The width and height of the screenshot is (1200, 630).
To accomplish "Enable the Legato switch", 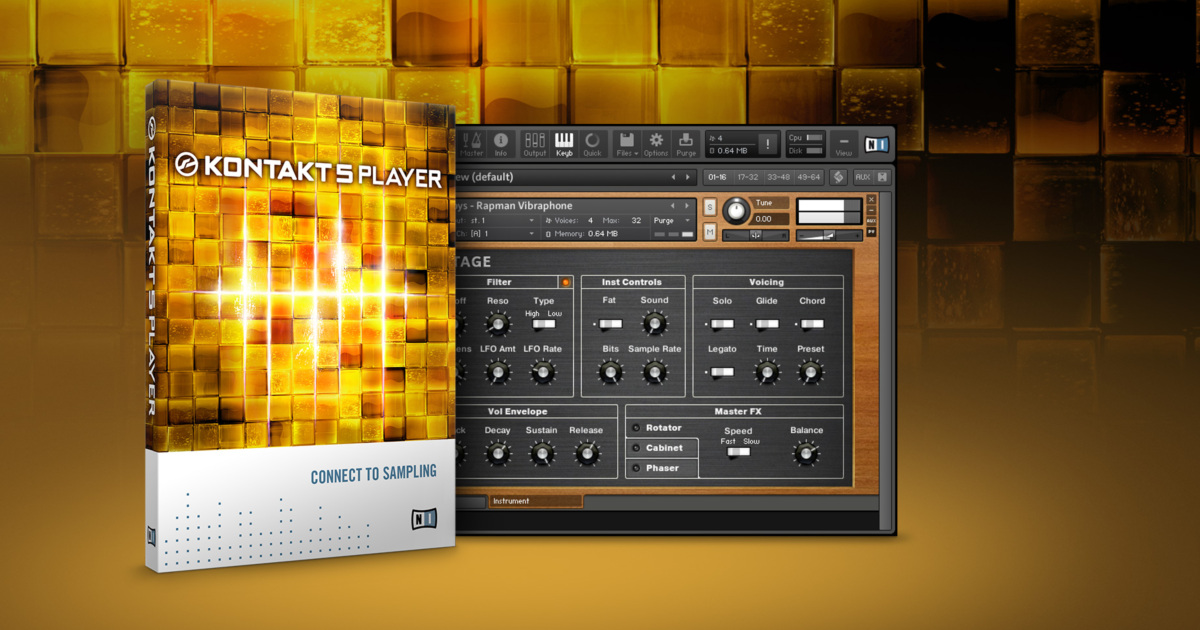I will (721, 372).
